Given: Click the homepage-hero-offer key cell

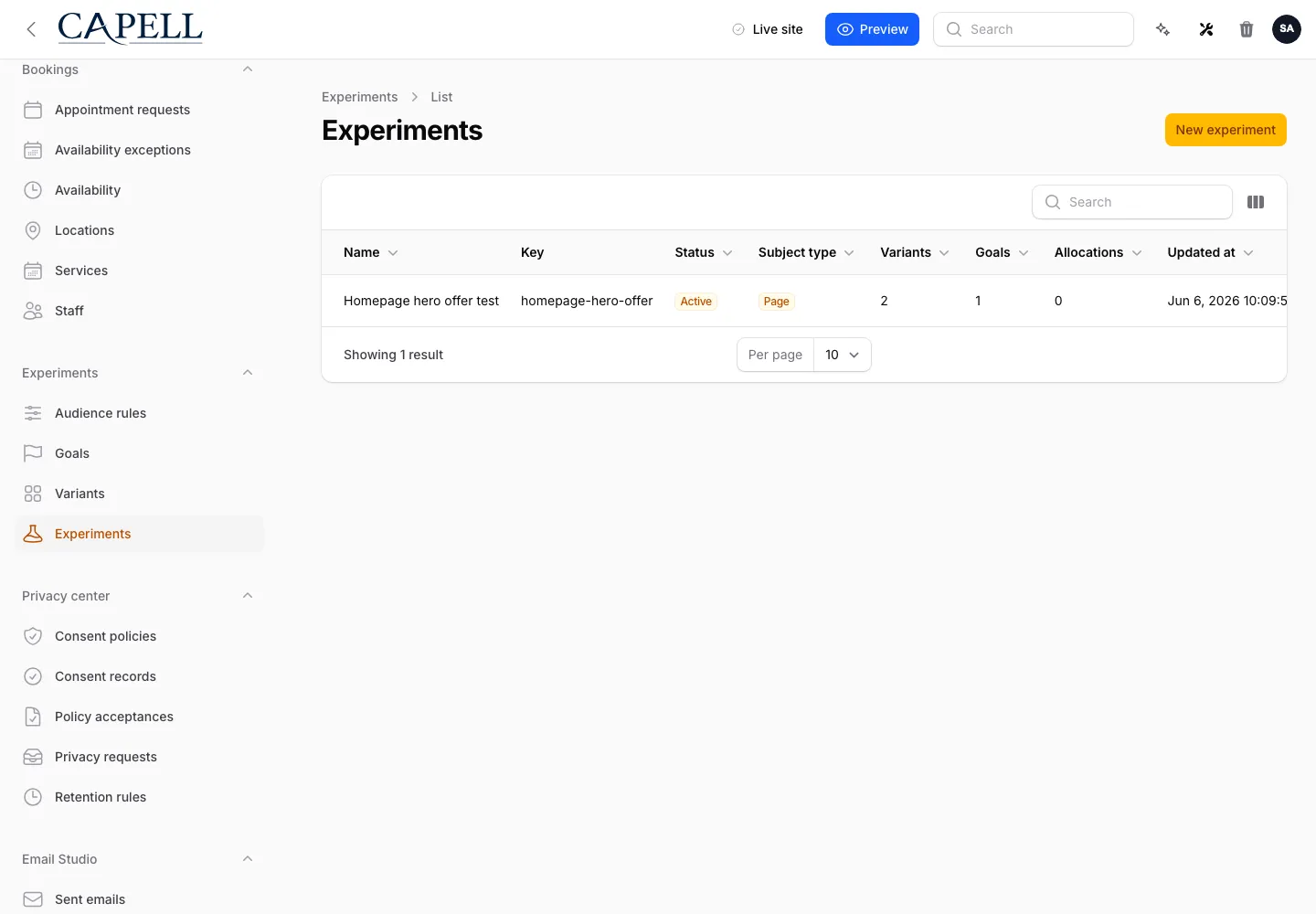Looking at the screenshot, I should 587,301.
